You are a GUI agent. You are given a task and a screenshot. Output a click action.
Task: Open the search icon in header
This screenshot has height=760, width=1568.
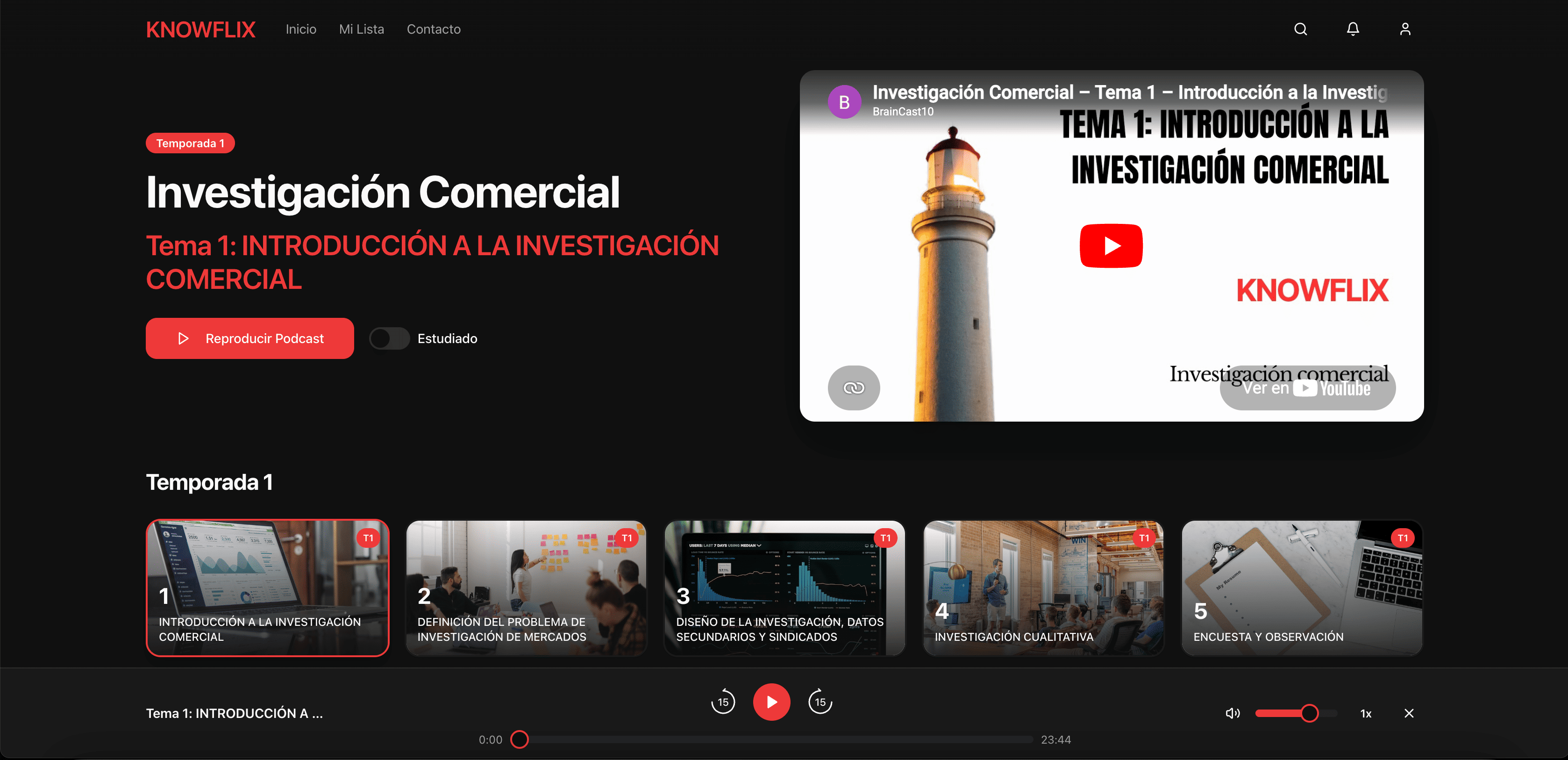(x=1300, y=29)
